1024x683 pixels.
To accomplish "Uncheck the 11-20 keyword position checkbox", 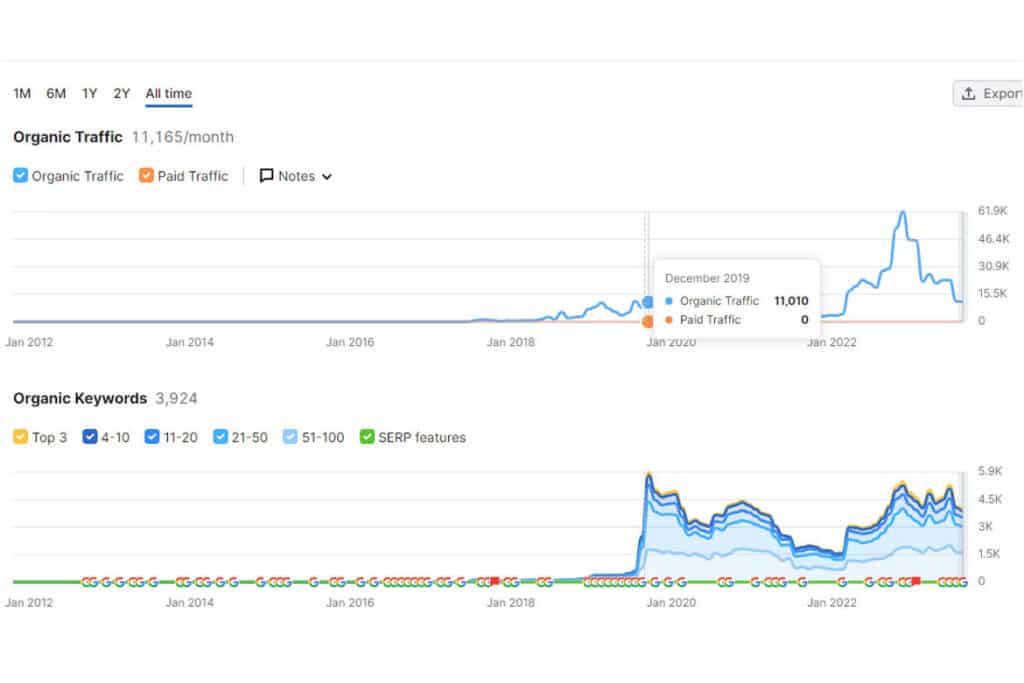I will click(152, 437).
